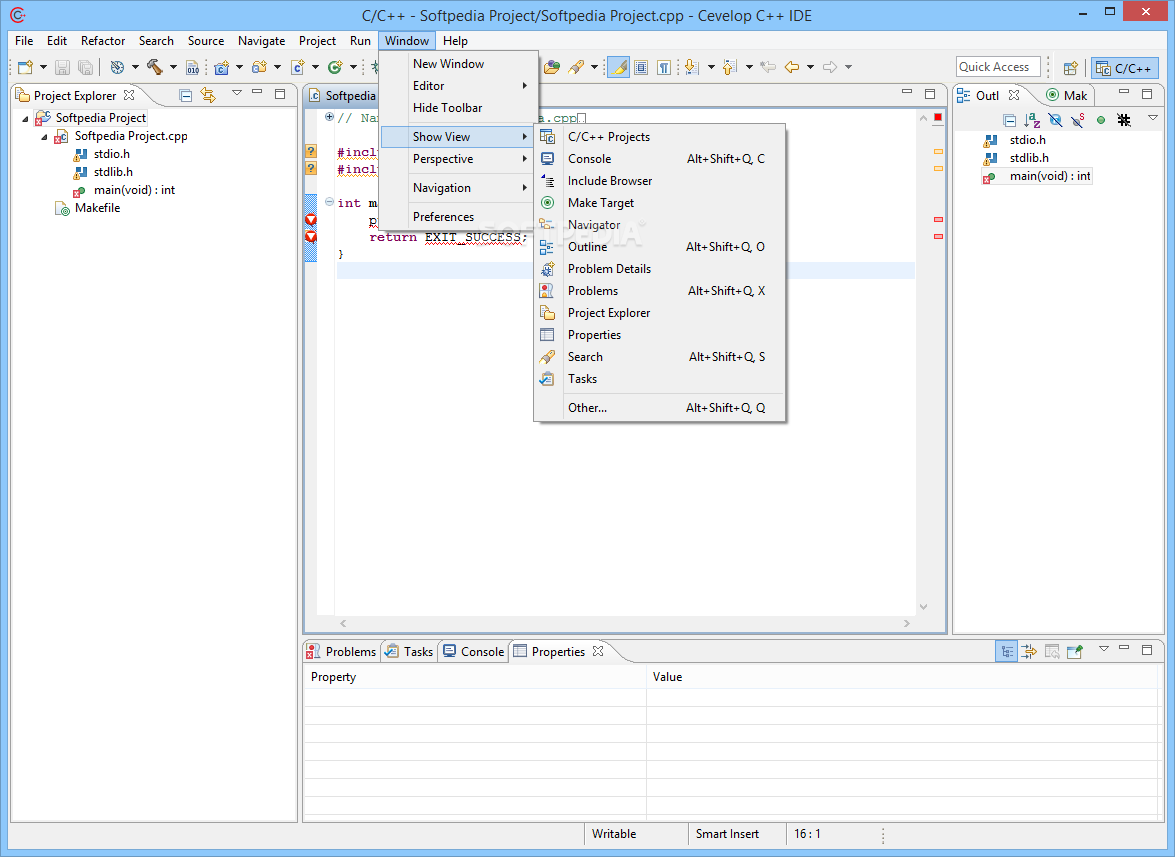Viewport: 1175px width, 857px height.
Task: Collapse All in Outline view
Action: [1009, 120]
